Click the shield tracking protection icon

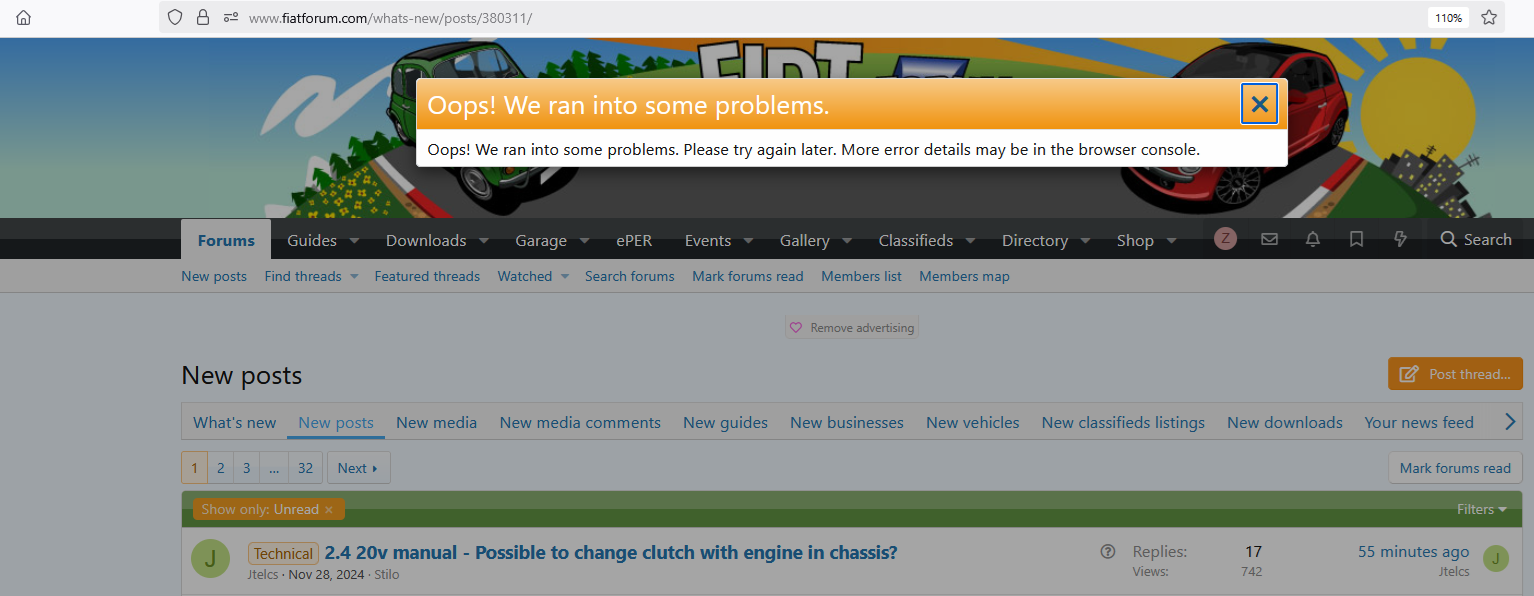[x=175, y=17]
